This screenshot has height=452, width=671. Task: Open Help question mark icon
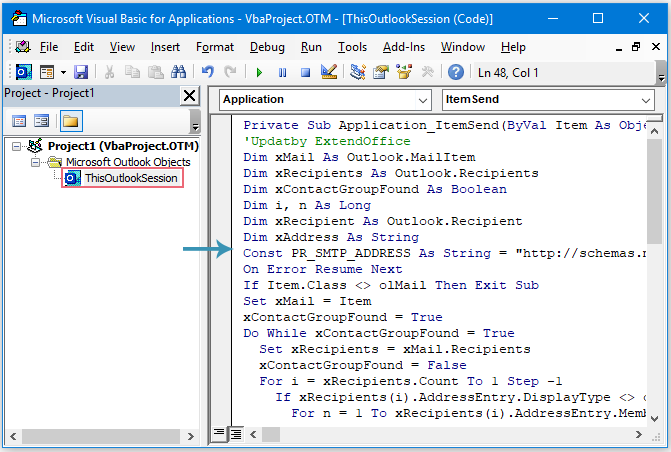coord(455,72)
